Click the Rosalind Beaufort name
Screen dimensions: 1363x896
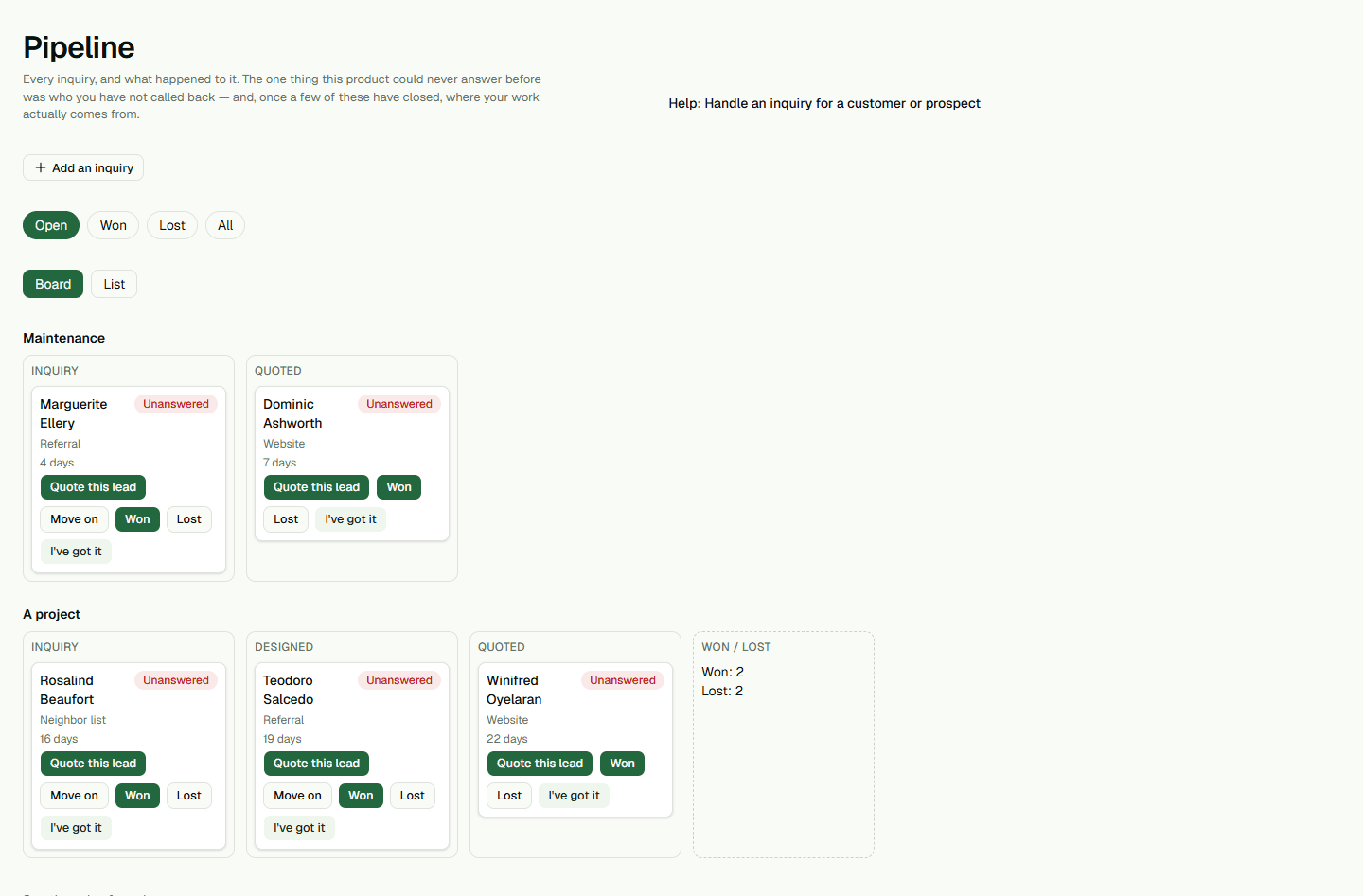coord(67,690)
